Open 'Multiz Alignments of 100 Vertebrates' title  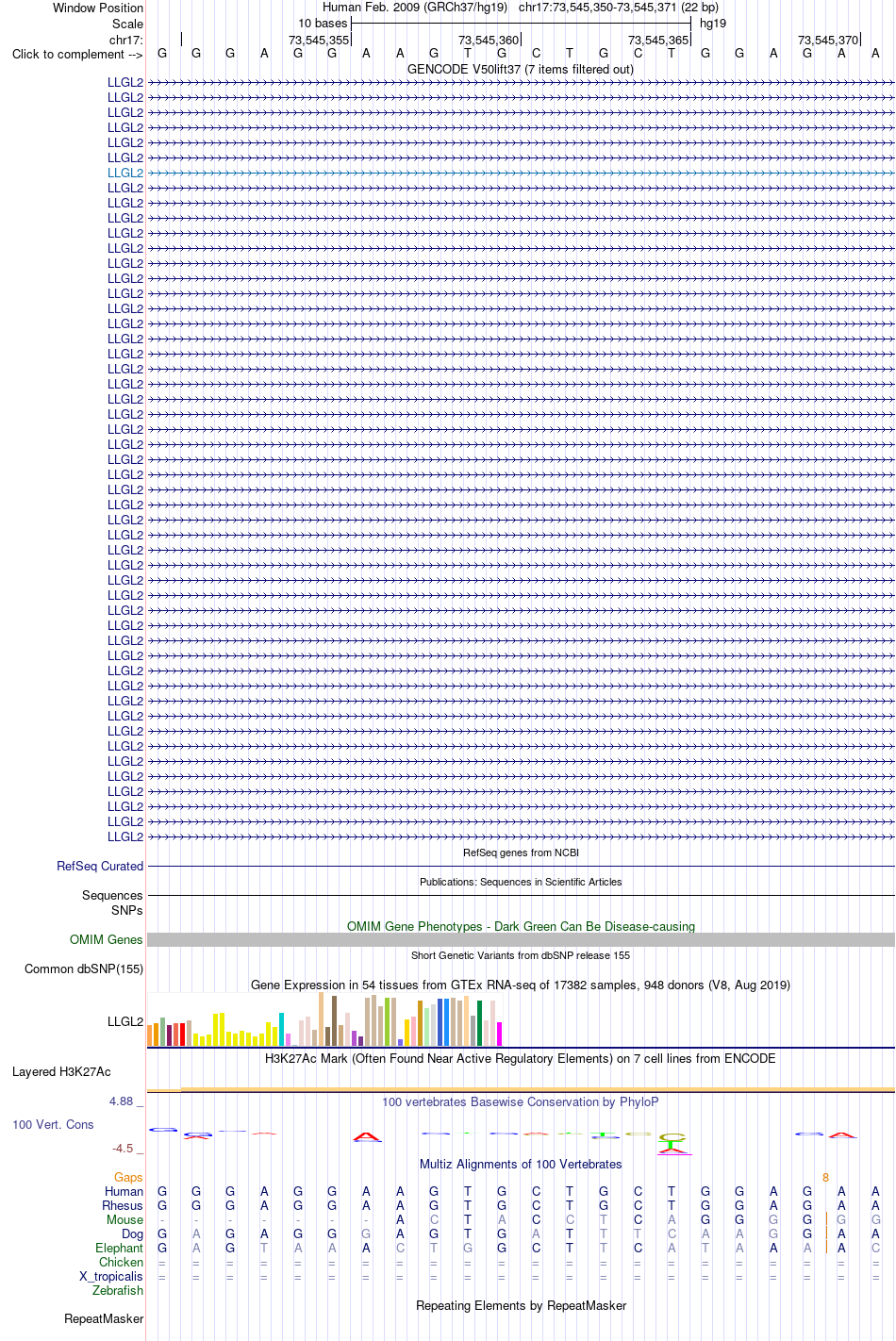click(x=521, y=1164)
